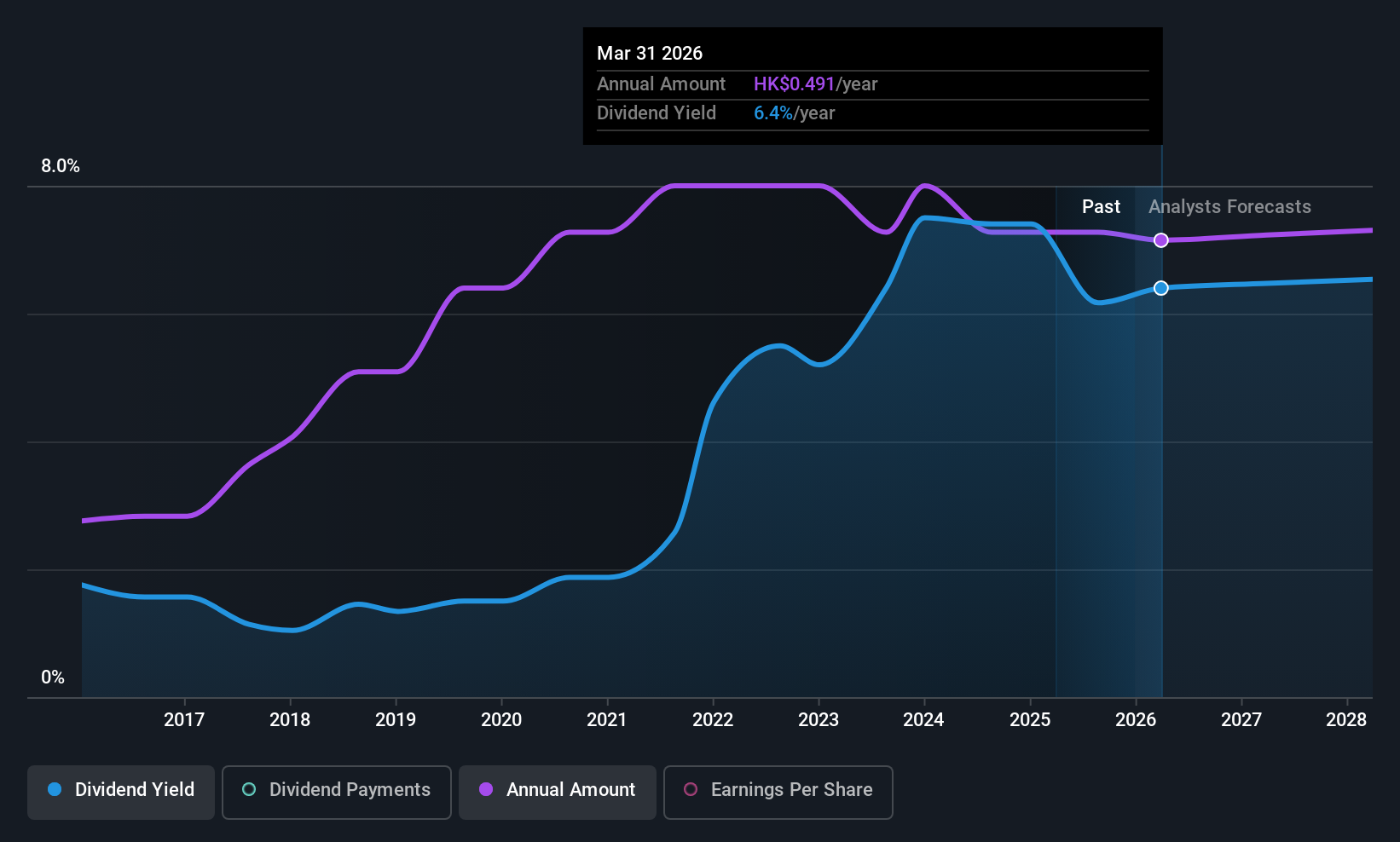Click the Past region label

click(x=1101, y=206)
